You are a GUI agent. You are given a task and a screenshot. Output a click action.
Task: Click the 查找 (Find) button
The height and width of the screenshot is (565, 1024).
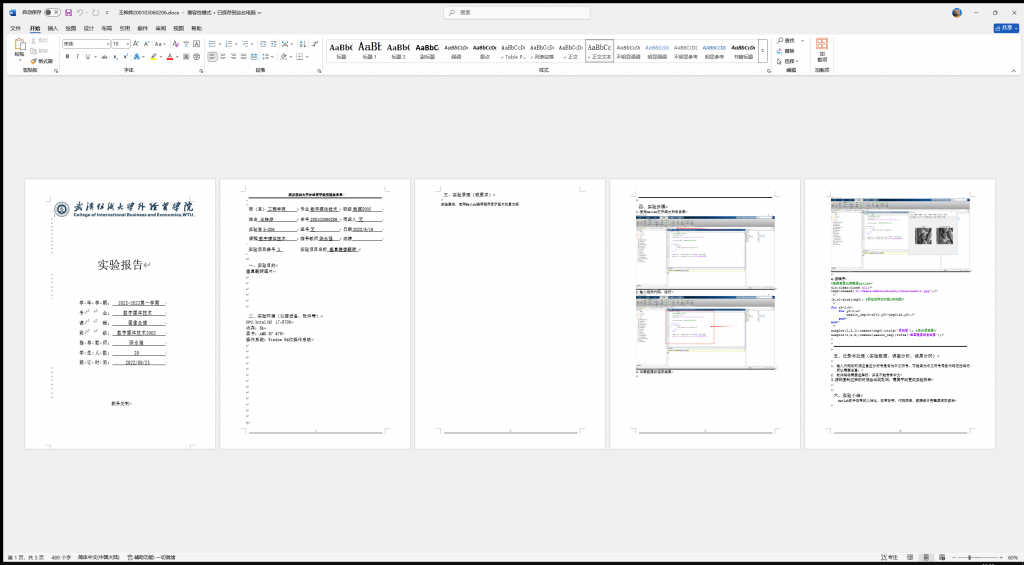coord(790,41)
